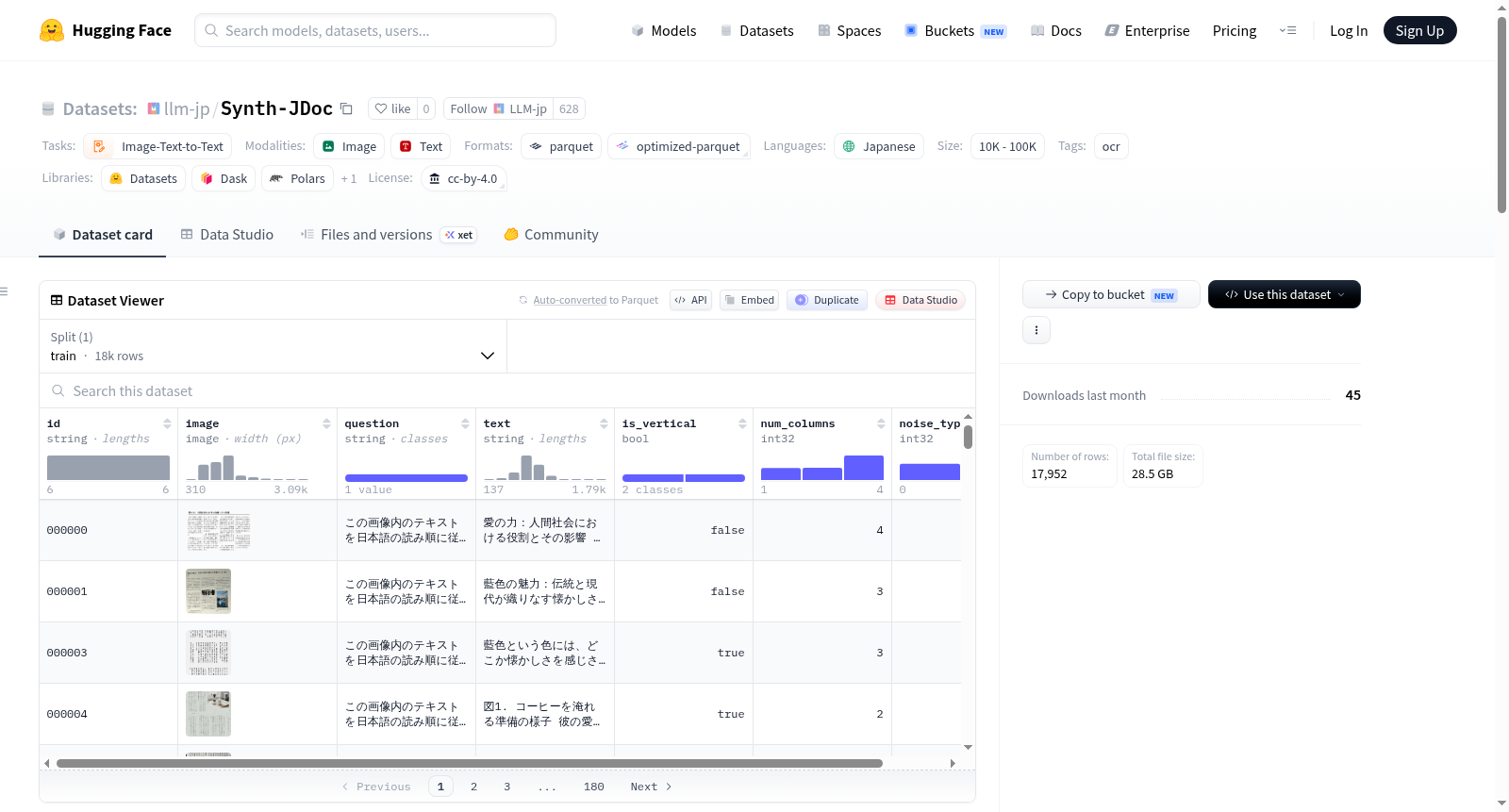
Task: Open Models in the top navigation
Action: [664, 30]
